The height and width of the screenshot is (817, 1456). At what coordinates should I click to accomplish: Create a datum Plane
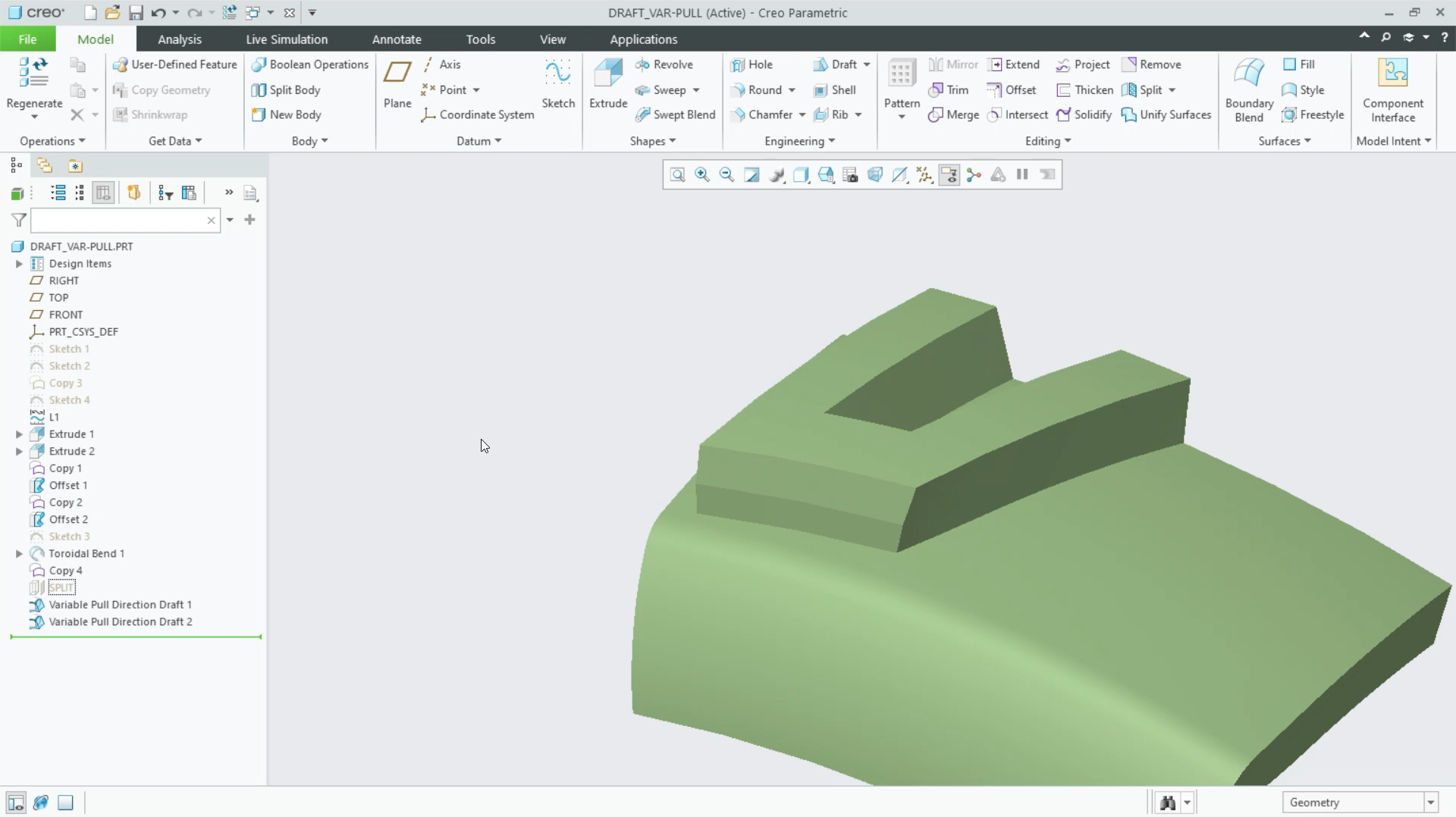397,83
